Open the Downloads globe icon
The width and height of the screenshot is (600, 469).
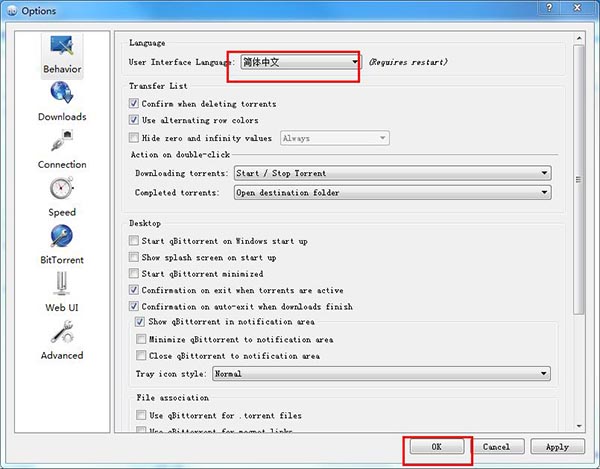(62, 93)
